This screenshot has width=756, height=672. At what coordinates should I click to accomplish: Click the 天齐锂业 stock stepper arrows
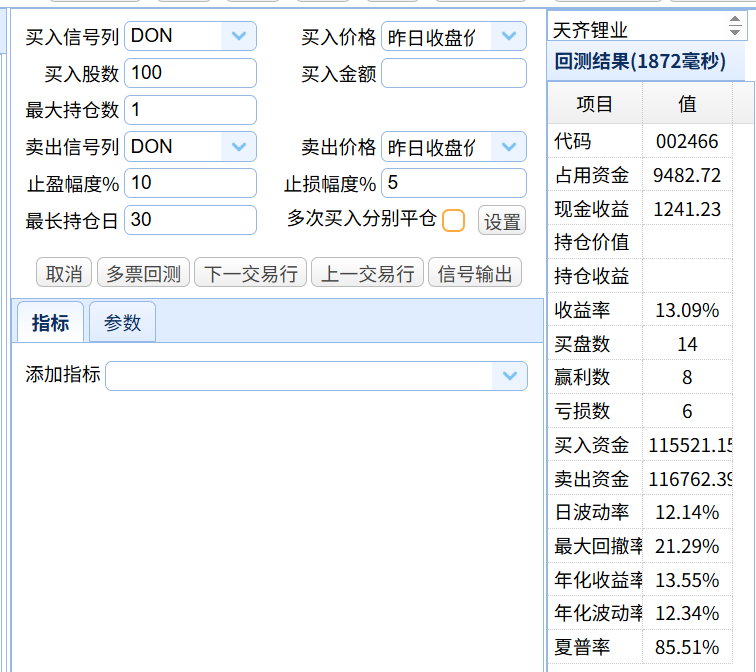point(735,26)
